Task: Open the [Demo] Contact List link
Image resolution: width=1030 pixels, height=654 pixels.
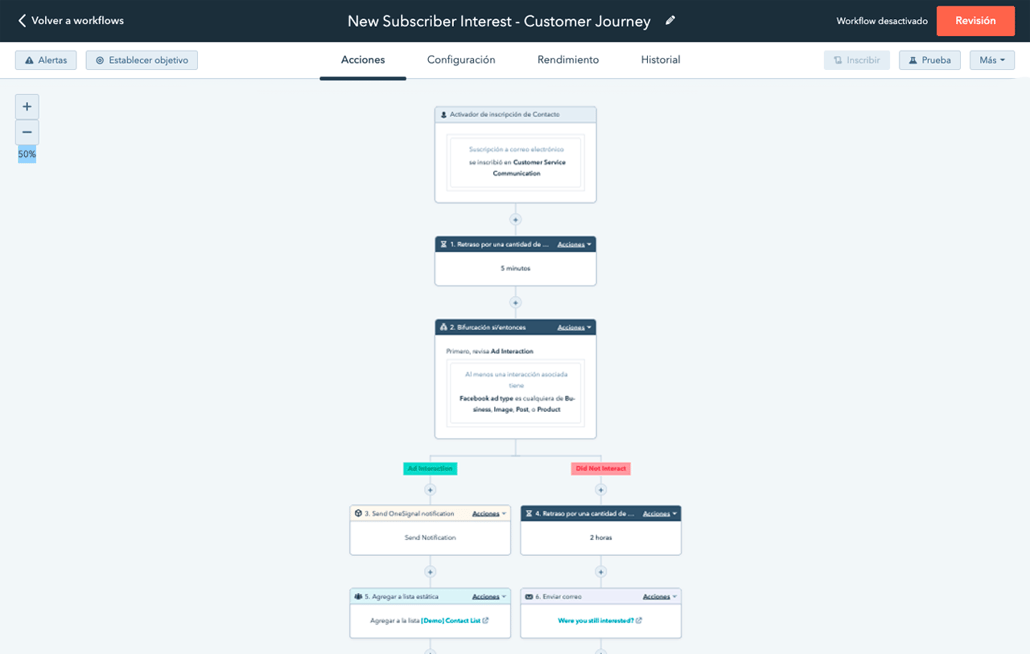Action: [x=451, y=621]
